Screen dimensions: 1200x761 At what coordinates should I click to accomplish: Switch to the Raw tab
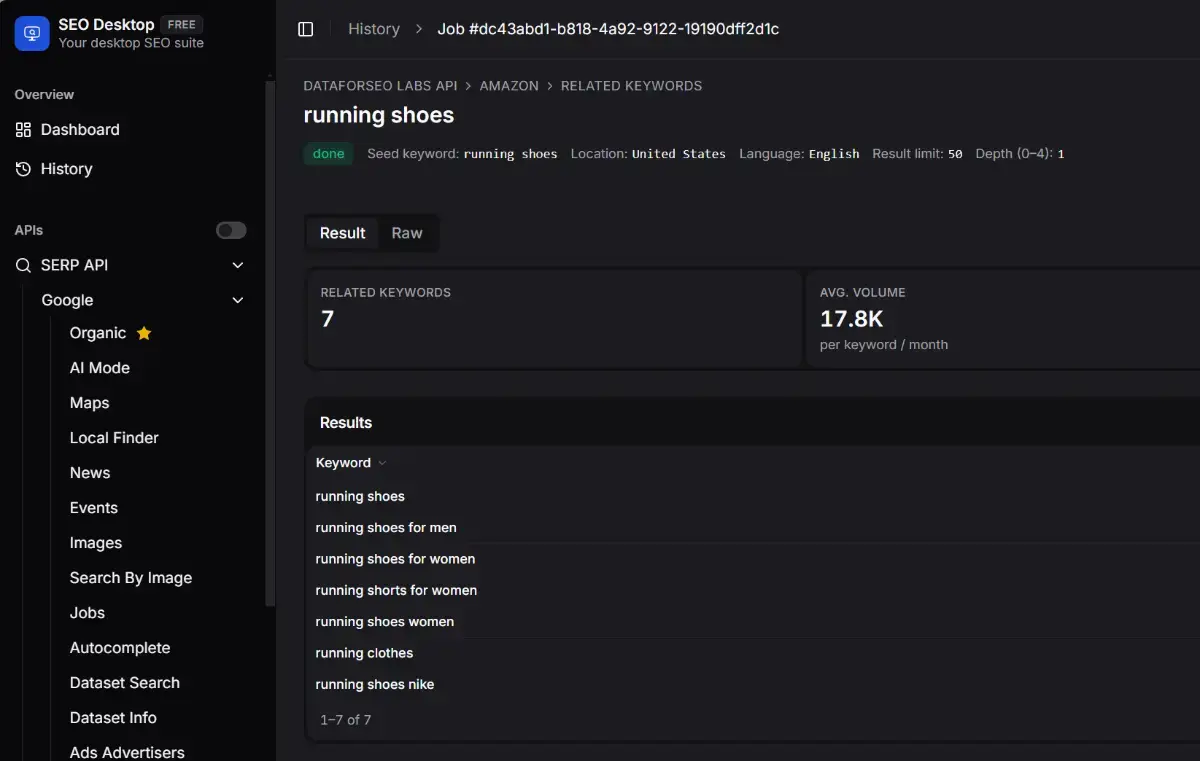(x=406, y=232)
